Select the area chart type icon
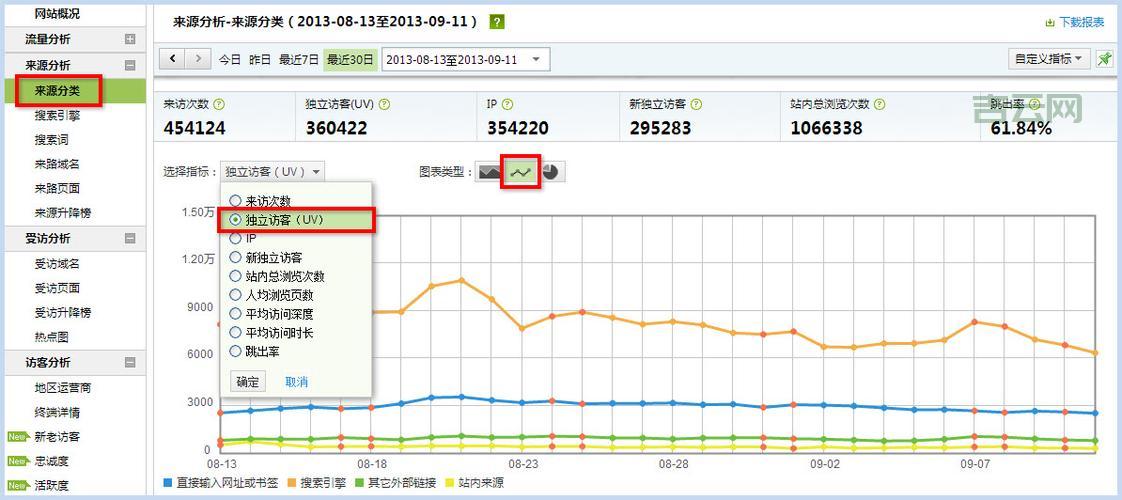1122x500 pixels. [490, 172]
